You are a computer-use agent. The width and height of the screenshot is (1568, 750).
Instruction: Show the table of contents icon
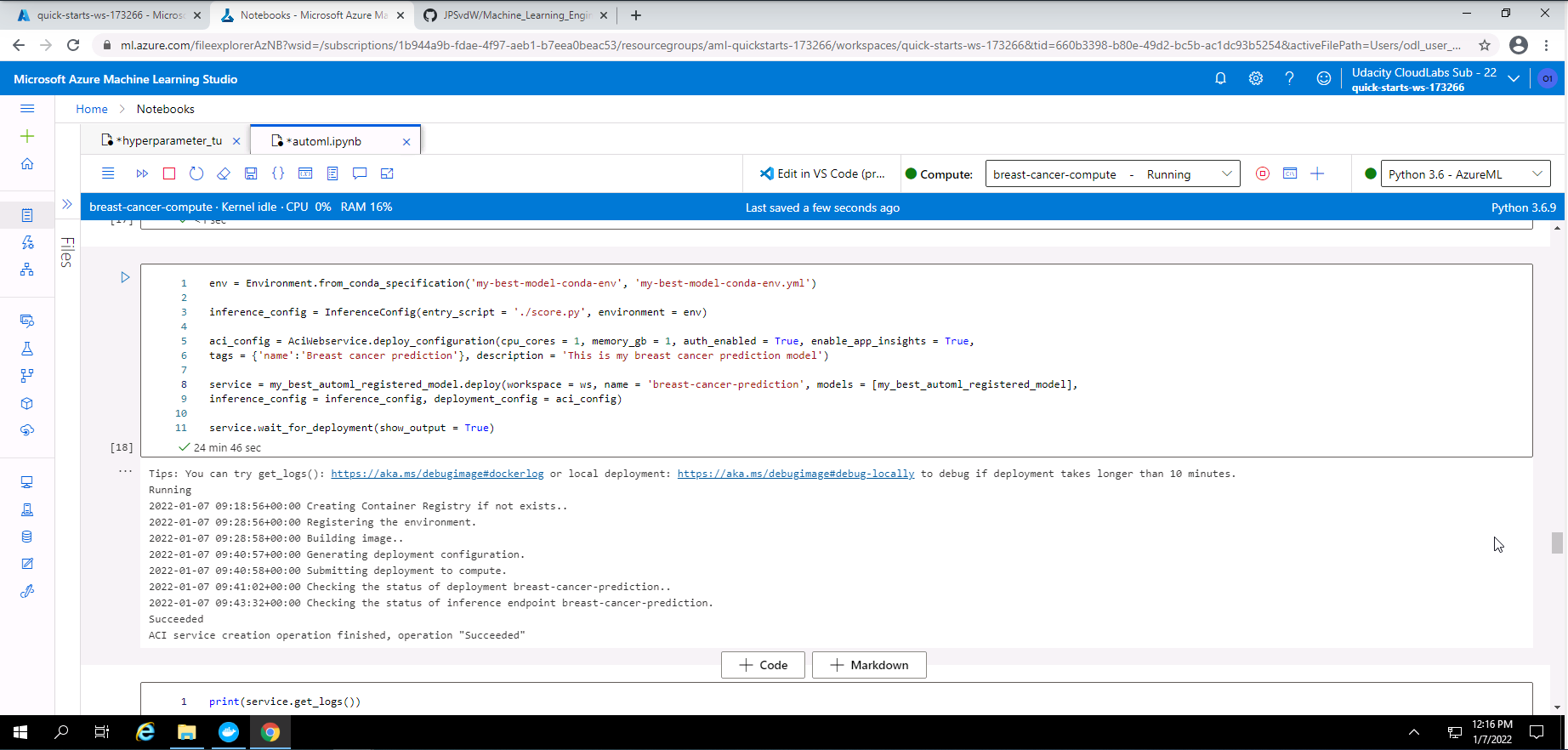click(x=332, y=173)
